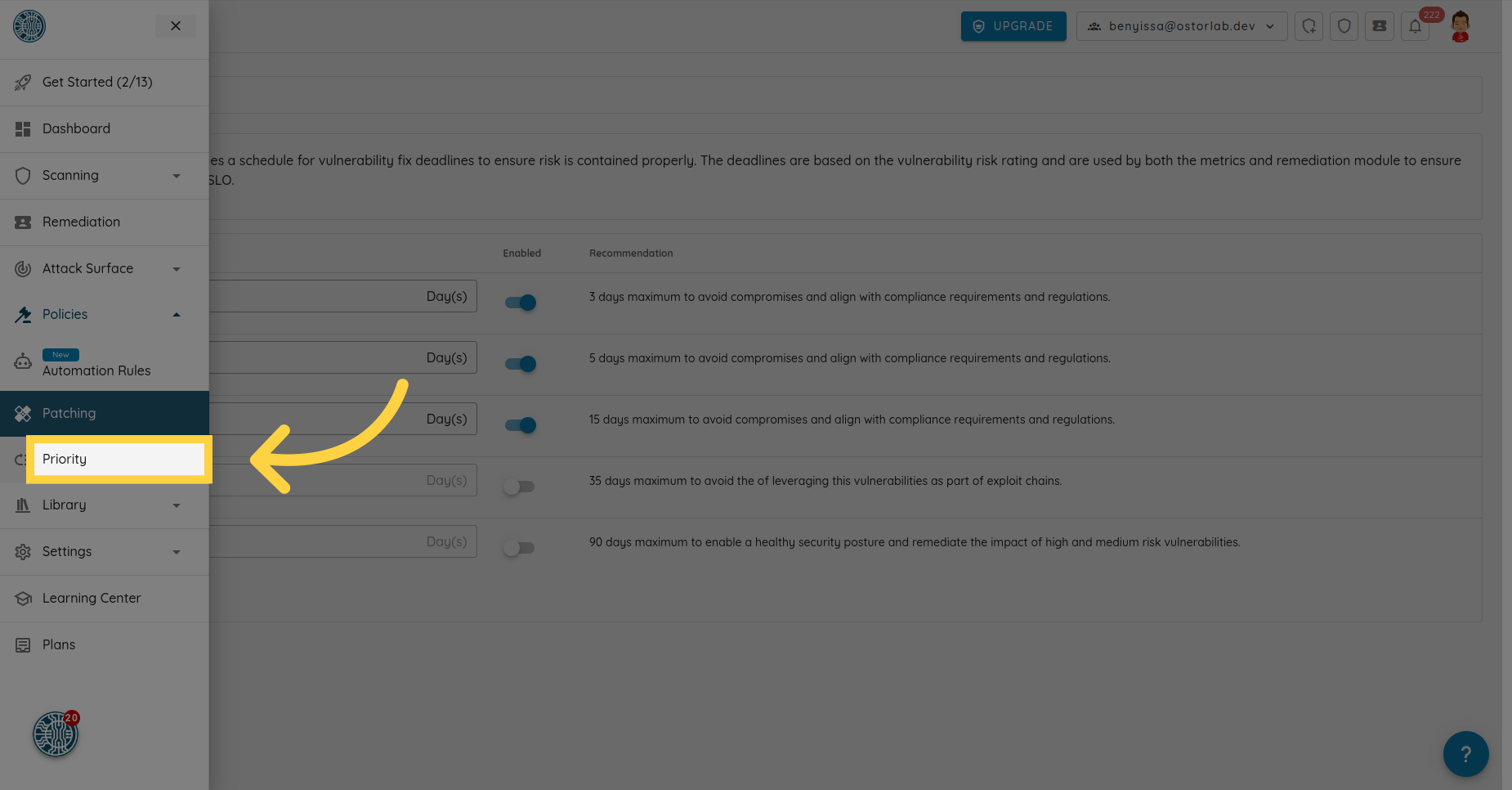Expand the Settings submenu arrow
This screenshot has height=790, width=1512.
pyautogui.click(x=177, y=552)
